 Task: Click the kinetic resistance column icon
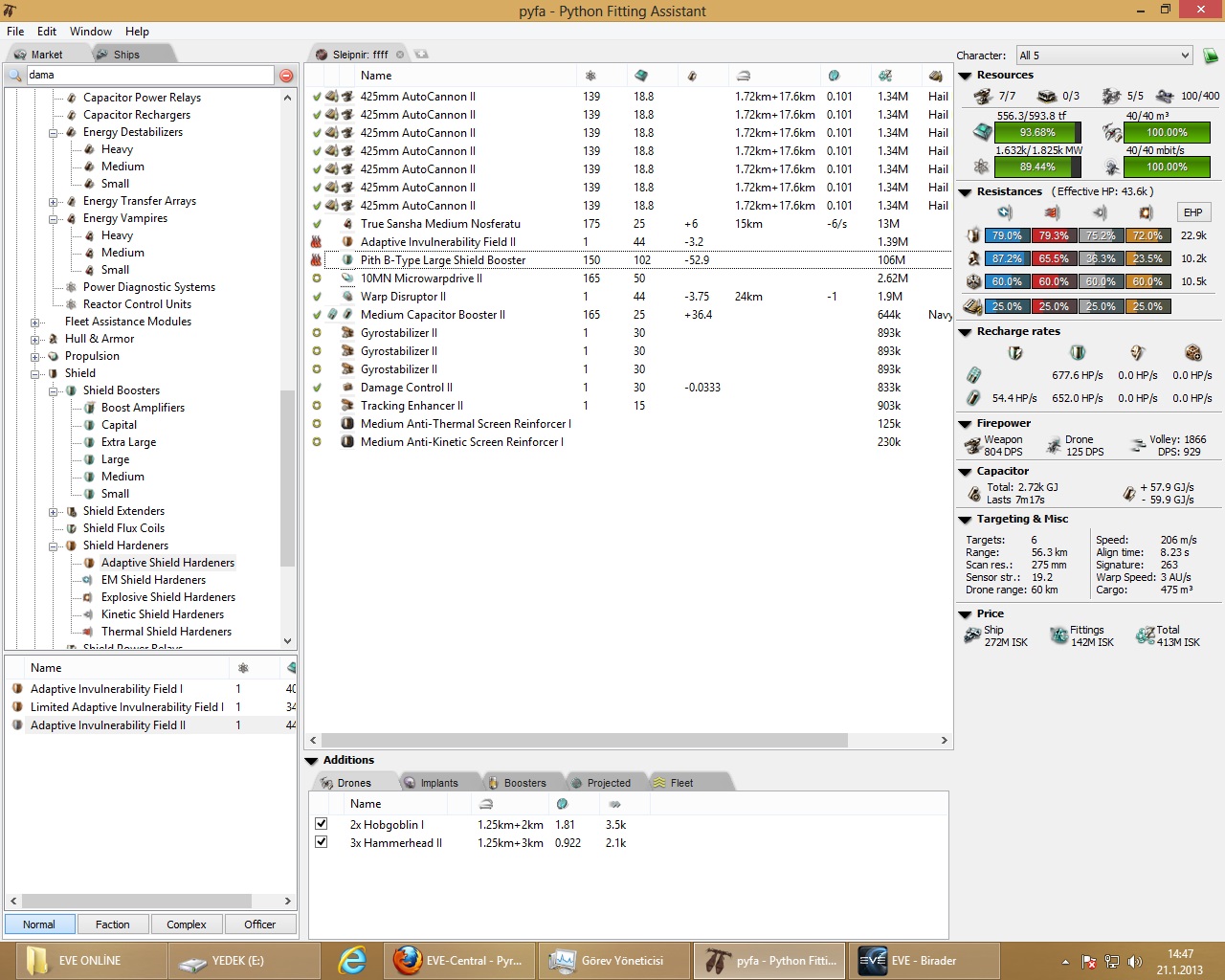[x=1101, y=212]
